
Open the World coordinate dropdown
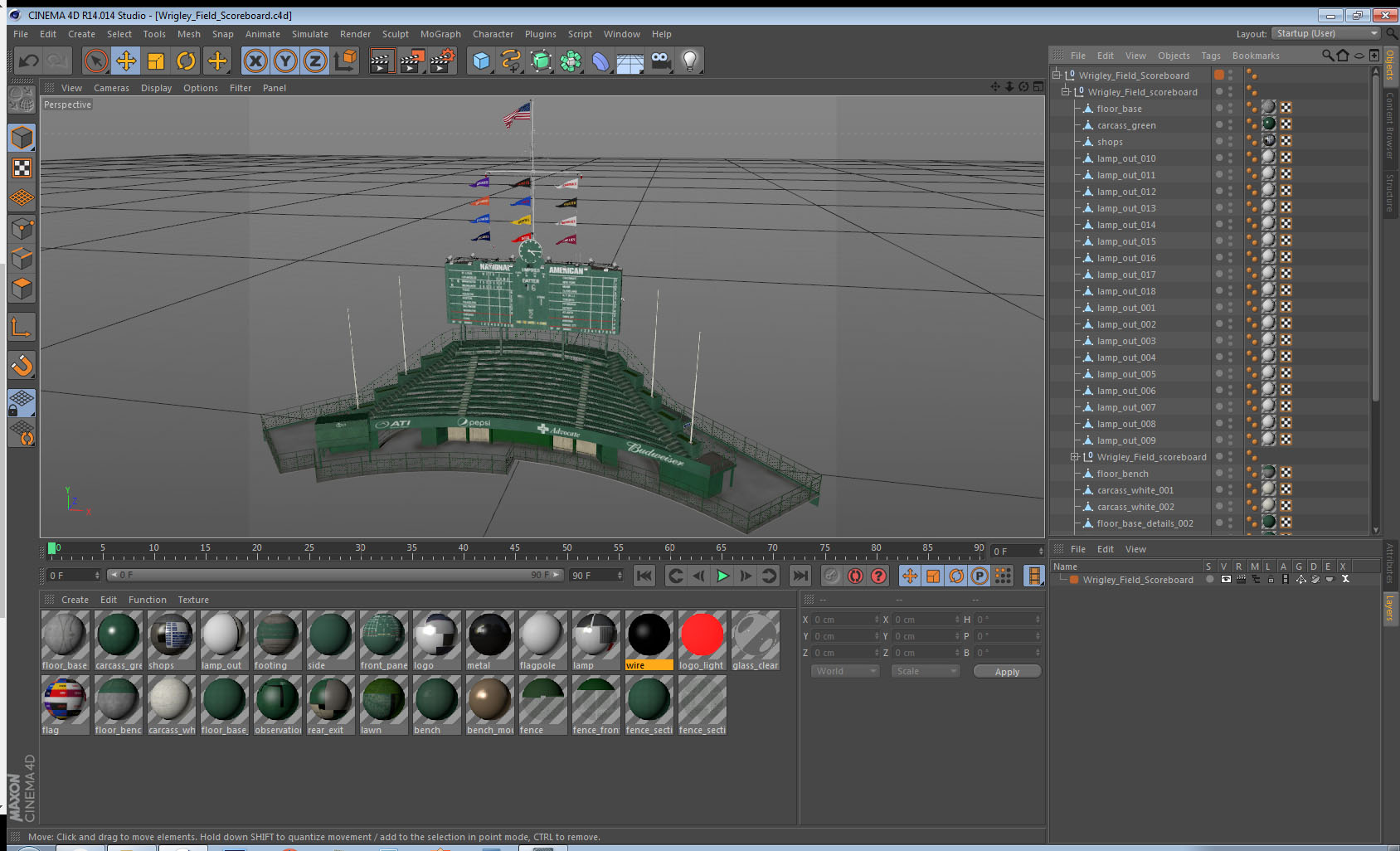[844, 671]
